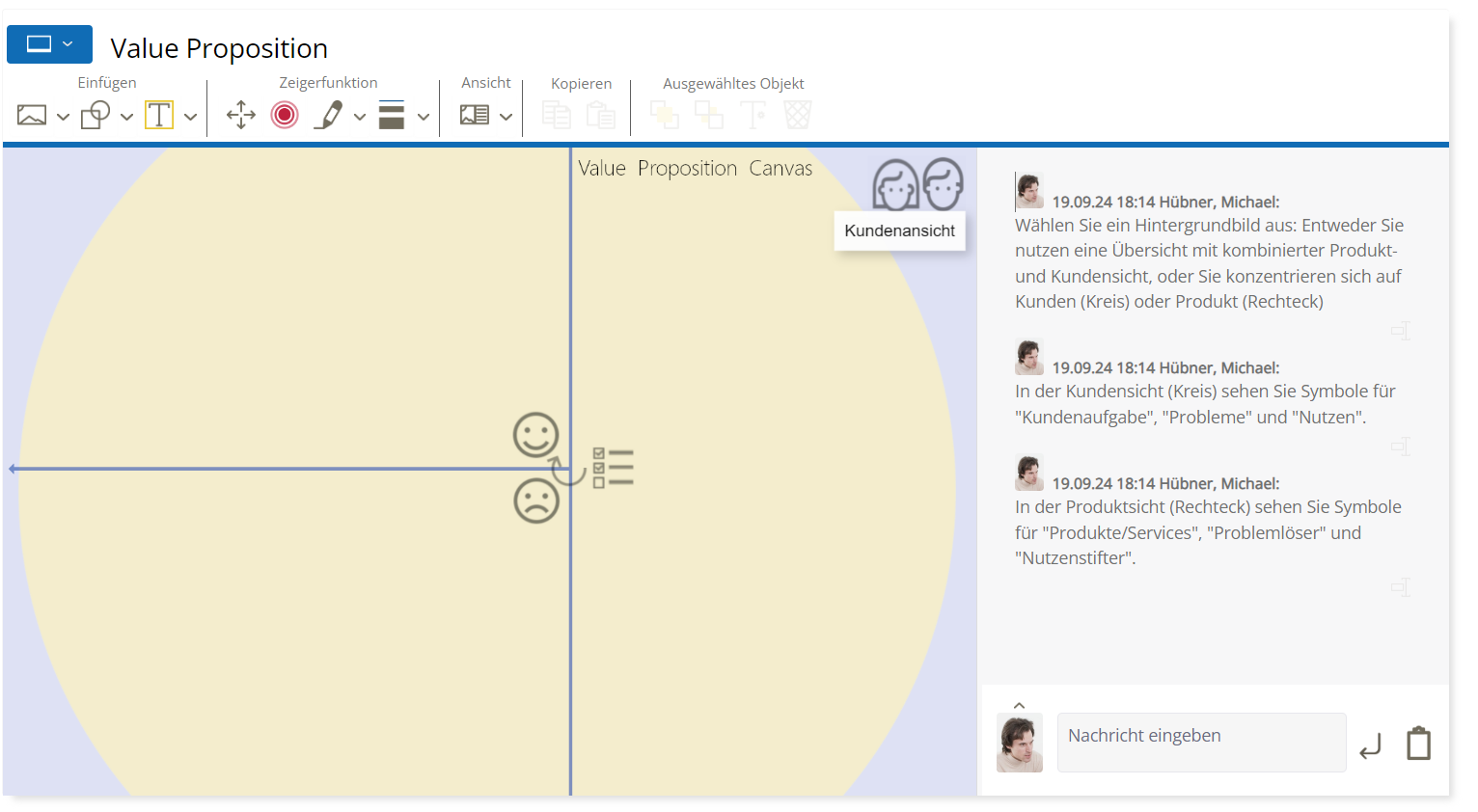Open the blue screen-mode dropdown button
This screenshot has height=812, width=1478.
click(x=49, y=44)
